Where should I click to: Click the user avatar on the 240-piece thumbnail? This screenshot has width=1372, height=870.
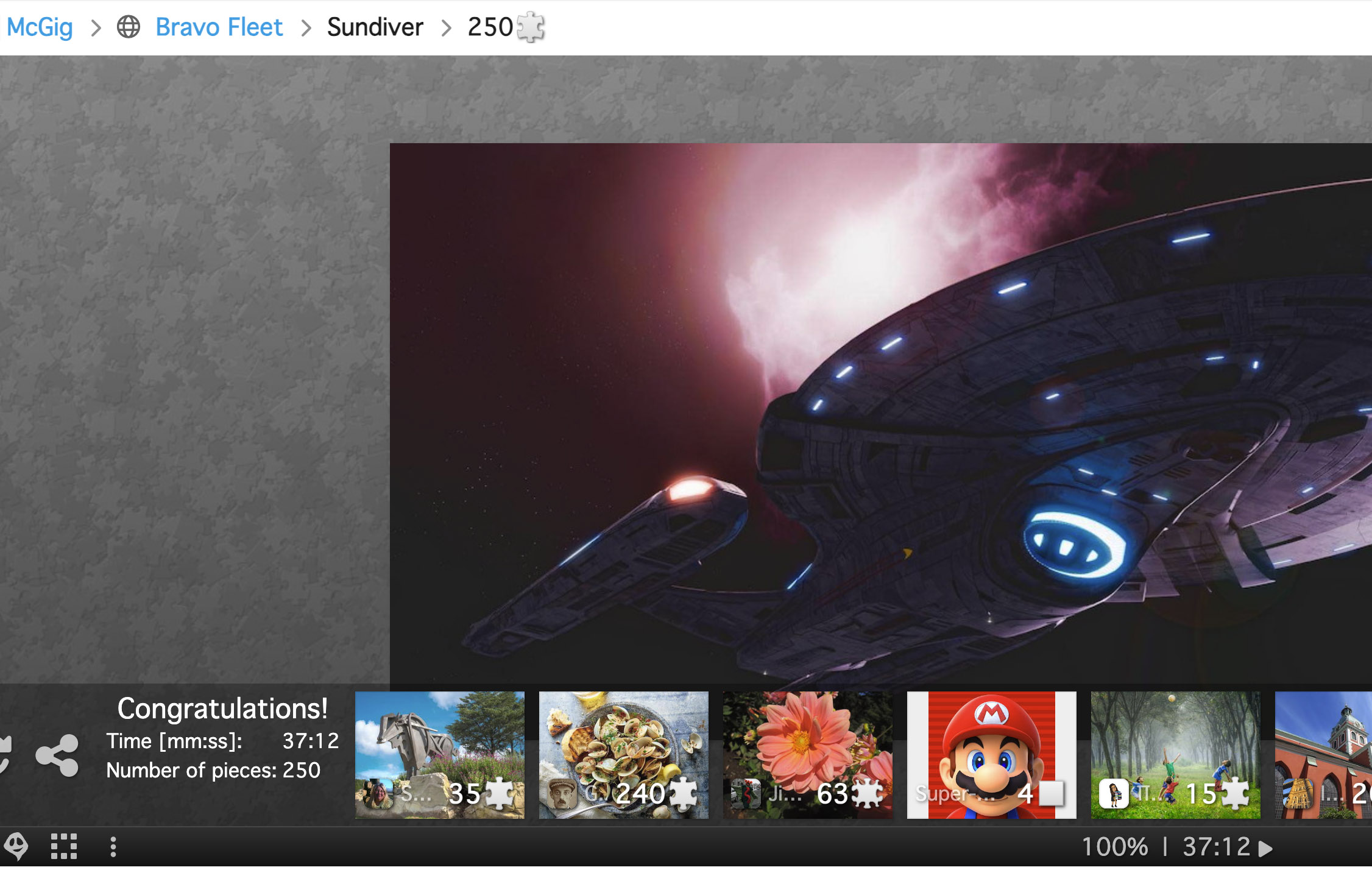[x=562, y=794]
